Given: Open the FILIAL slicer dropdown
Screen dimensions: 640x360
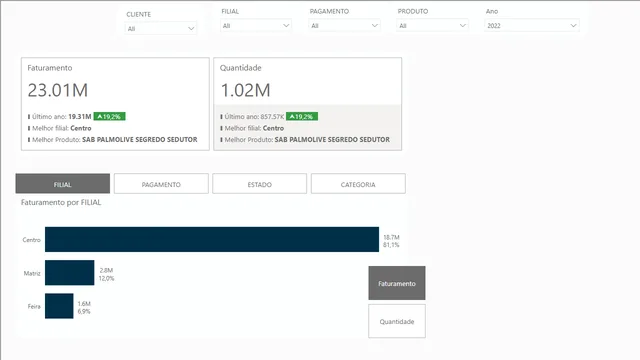Looking at the screenshot, I should pyautogui.click(x=256, y=26).
